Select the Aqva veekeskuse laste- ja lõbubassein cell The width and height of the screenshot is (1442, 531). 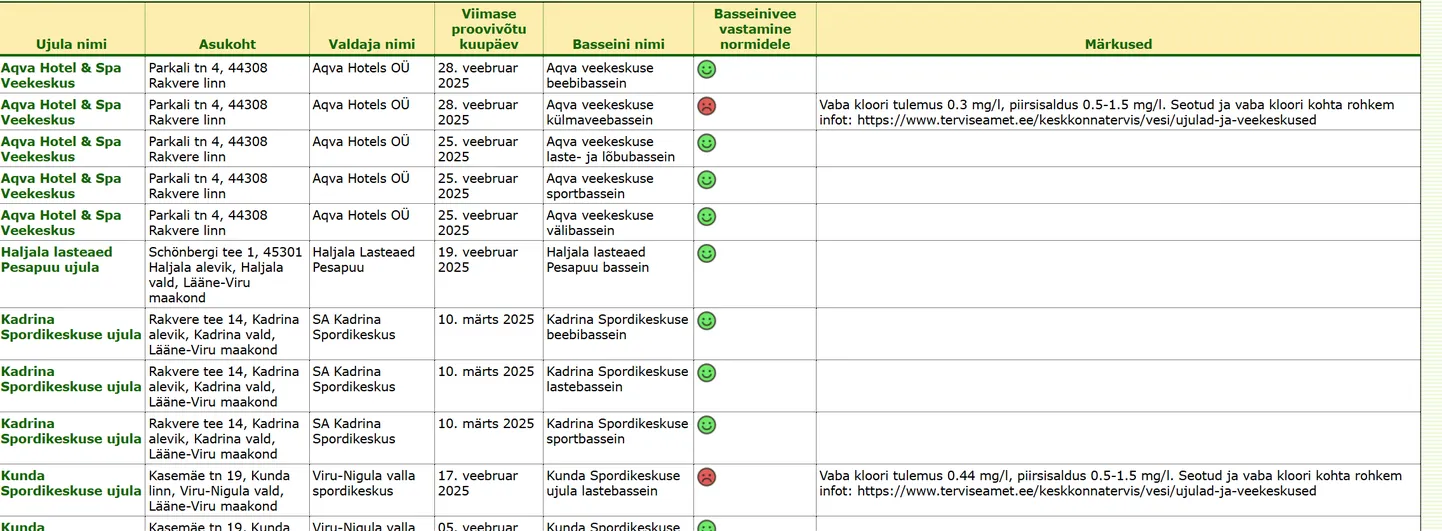point(618,149)
